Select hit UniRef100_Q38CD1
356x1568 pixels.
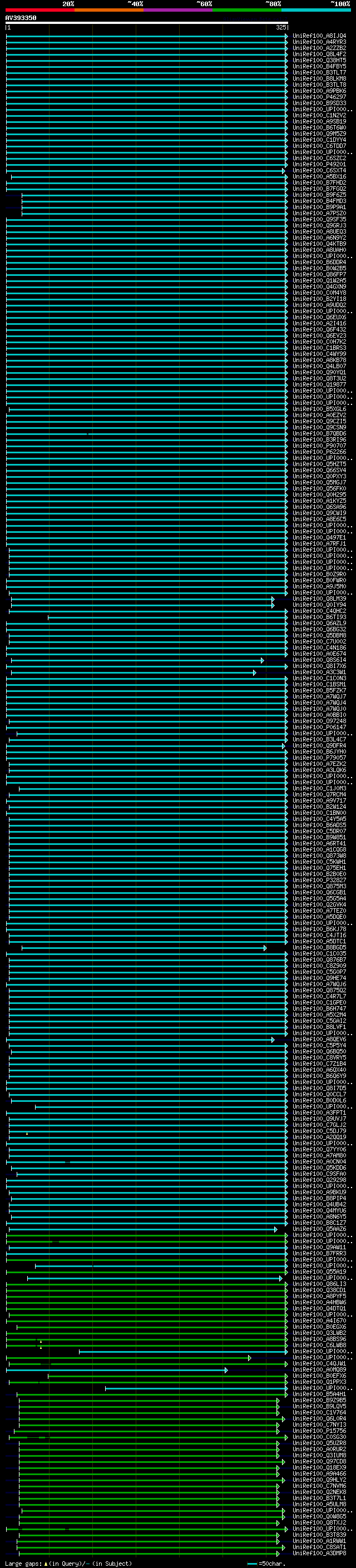coord(319,1290)
